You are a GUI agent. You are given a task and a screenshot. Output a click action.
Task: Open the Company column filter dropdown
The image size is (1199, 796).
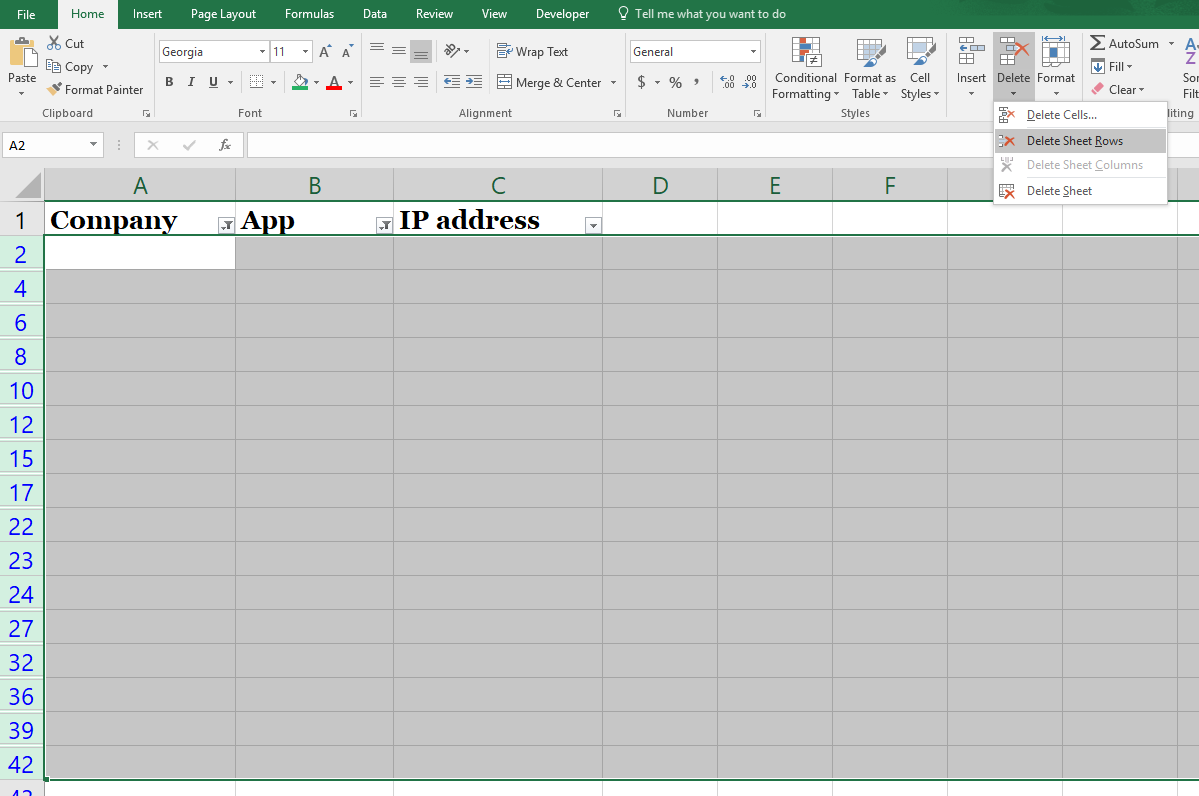click(x=226, y=225)
